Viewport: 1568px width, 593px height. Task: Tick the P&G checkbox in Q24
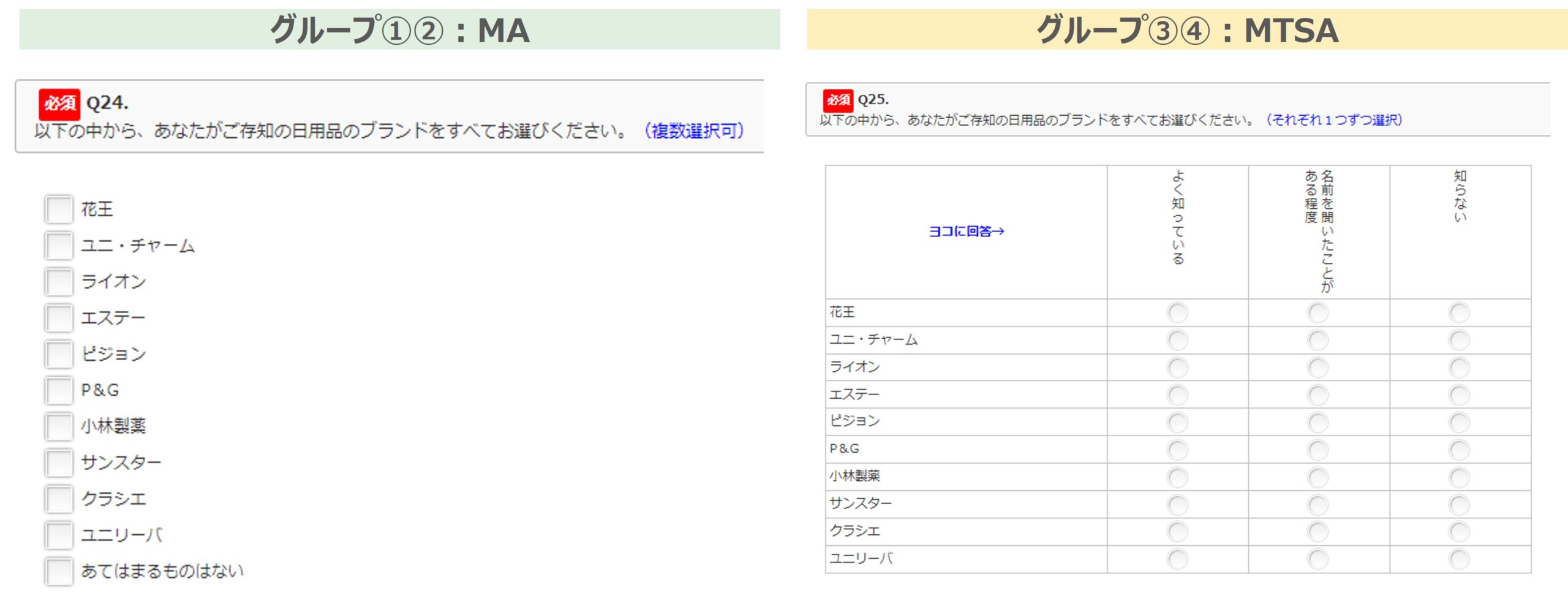click(59, 390)
